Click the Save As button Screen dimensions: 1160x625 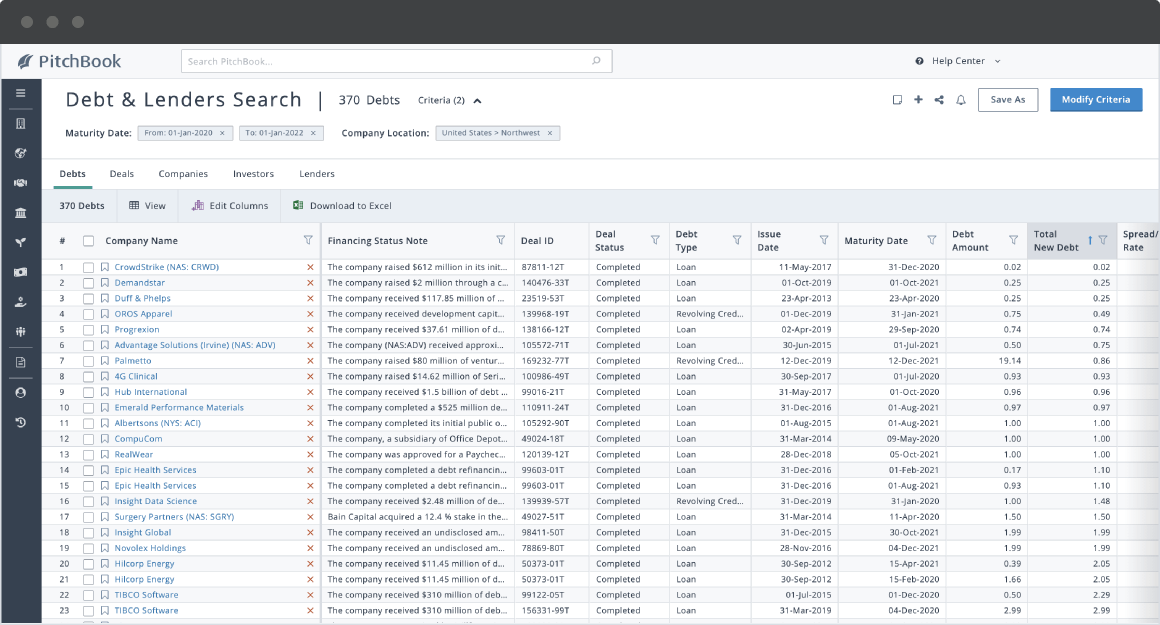coord(1008,100)
